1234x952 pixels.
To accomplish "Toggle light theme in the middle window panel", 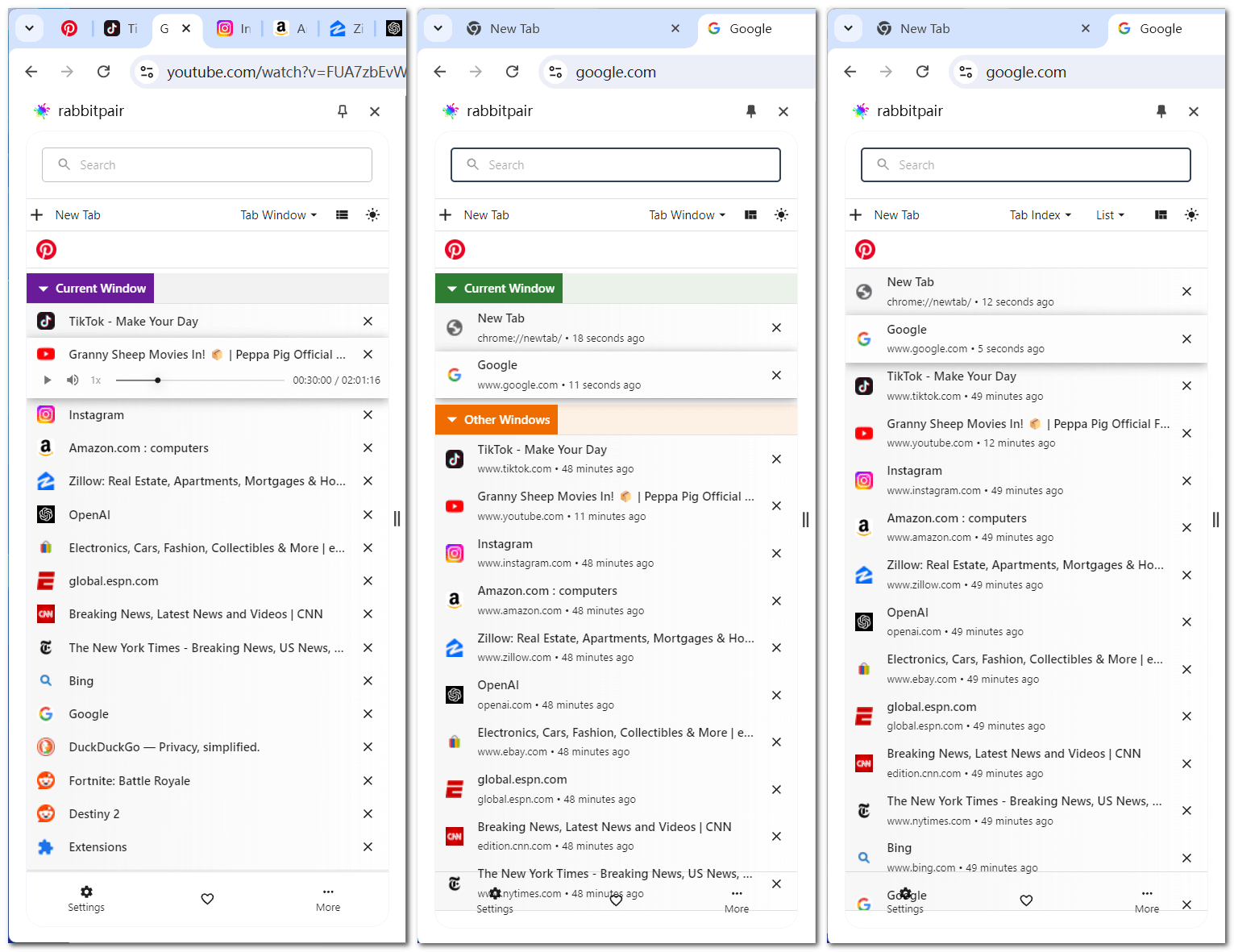I will click(781, 214).
